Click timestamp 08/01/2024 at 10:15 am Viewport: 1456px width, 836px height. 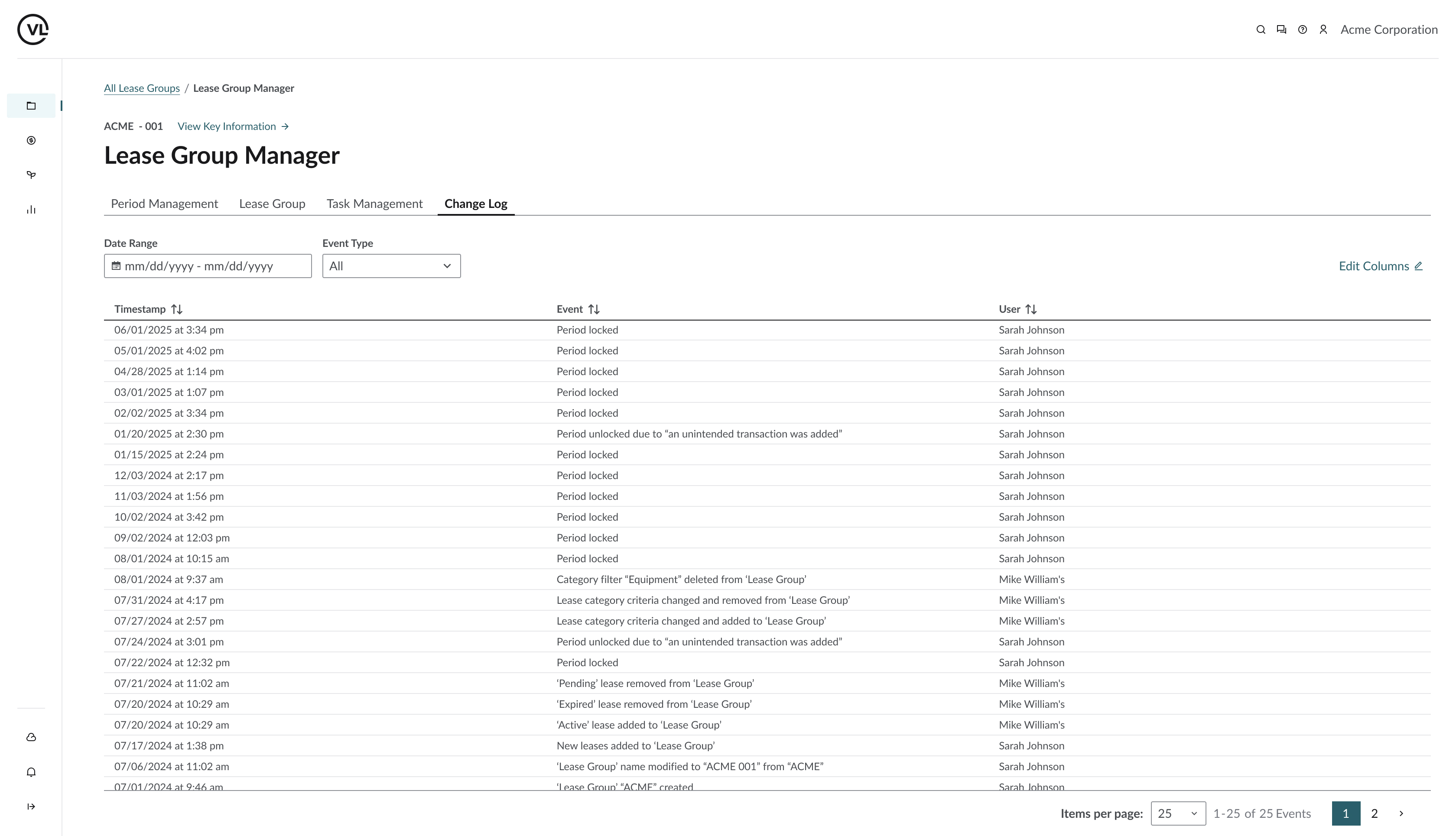[172, 559]
